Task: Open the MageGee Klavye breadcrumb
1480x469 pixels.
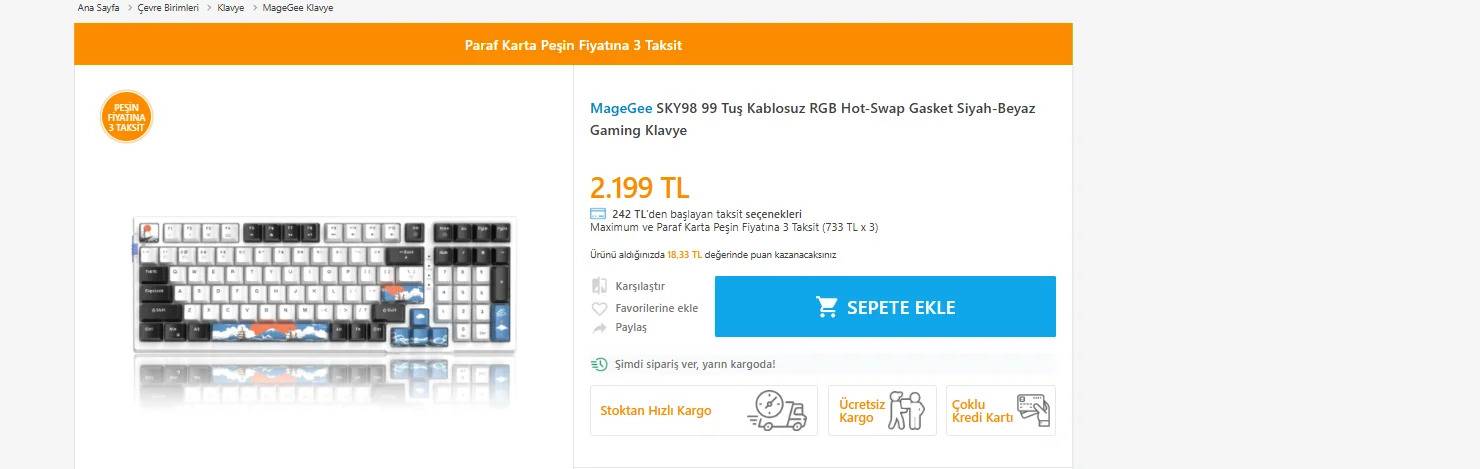Action: 298,8
